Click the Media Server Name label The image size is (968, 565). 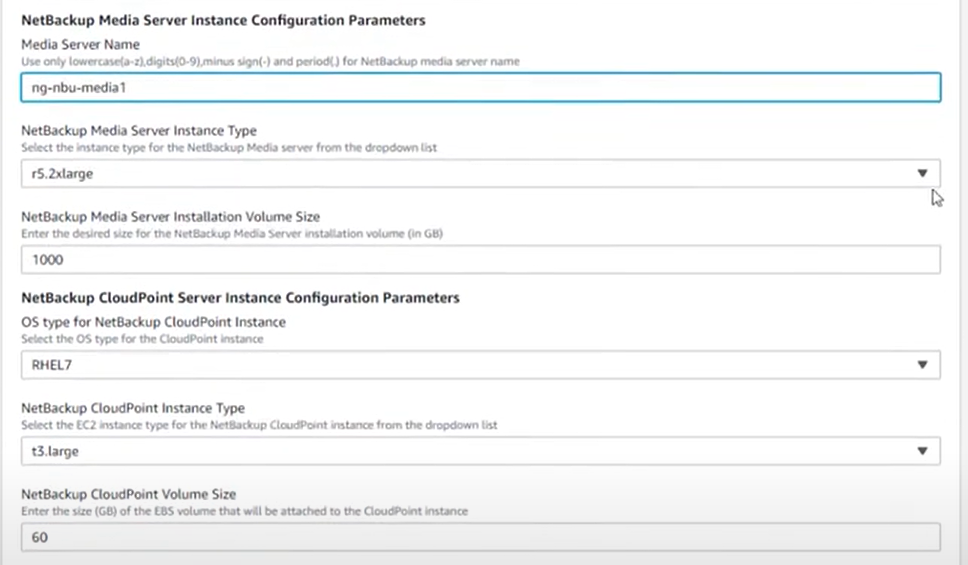pos(80,44)
